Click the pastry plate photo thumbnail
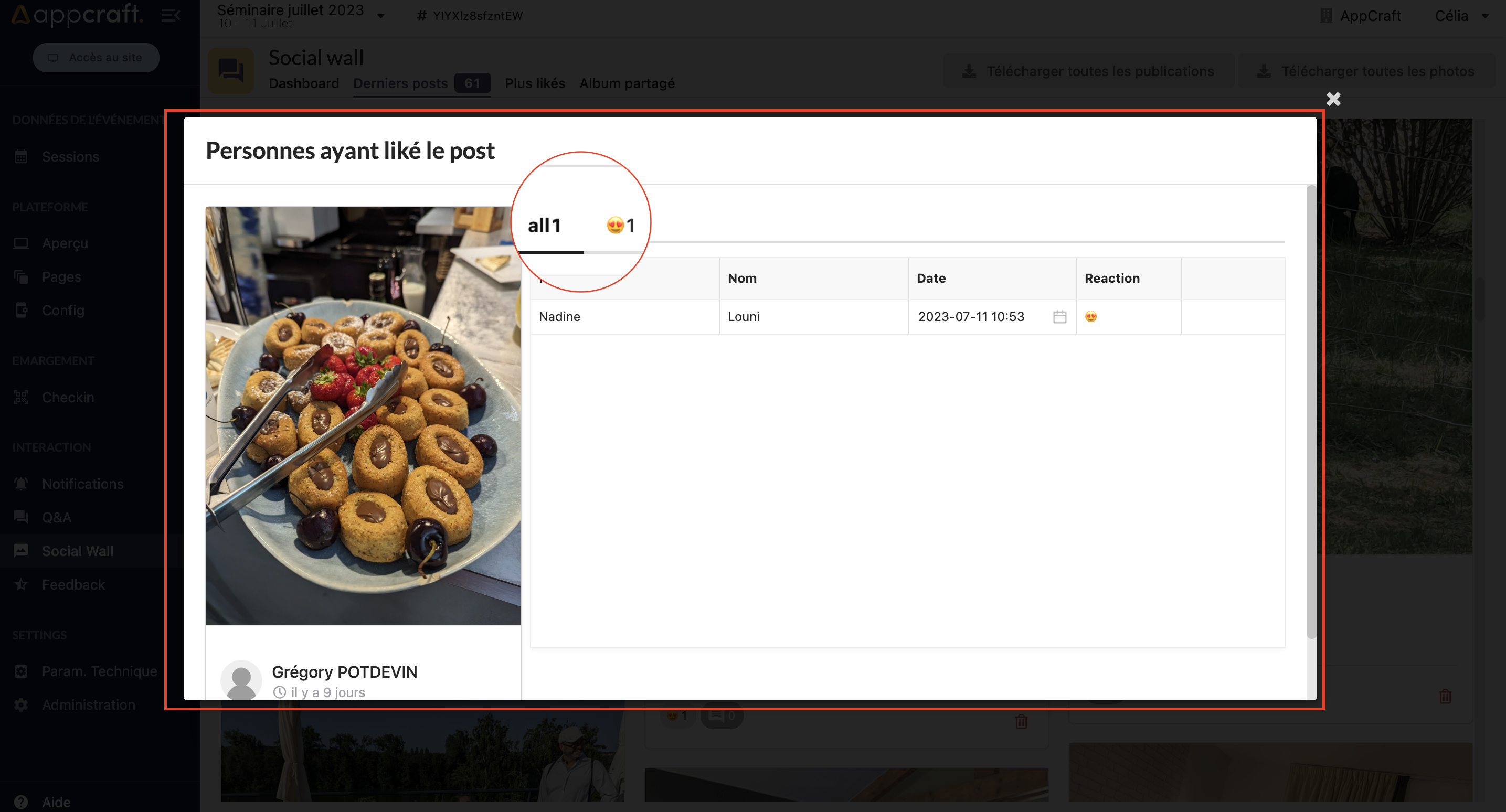Image resolution: width=1506 pixels, height=812 pixels. coord(363,415)
